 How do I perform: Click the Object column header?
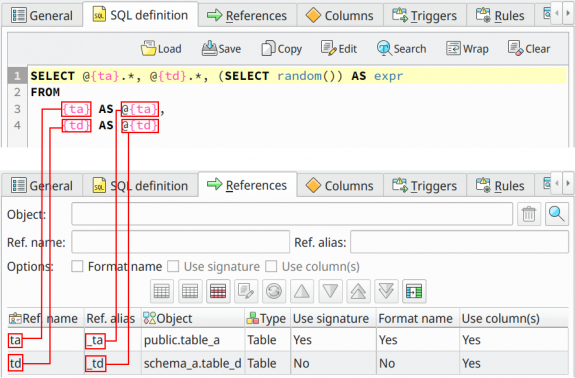click(x=193, y=318)
